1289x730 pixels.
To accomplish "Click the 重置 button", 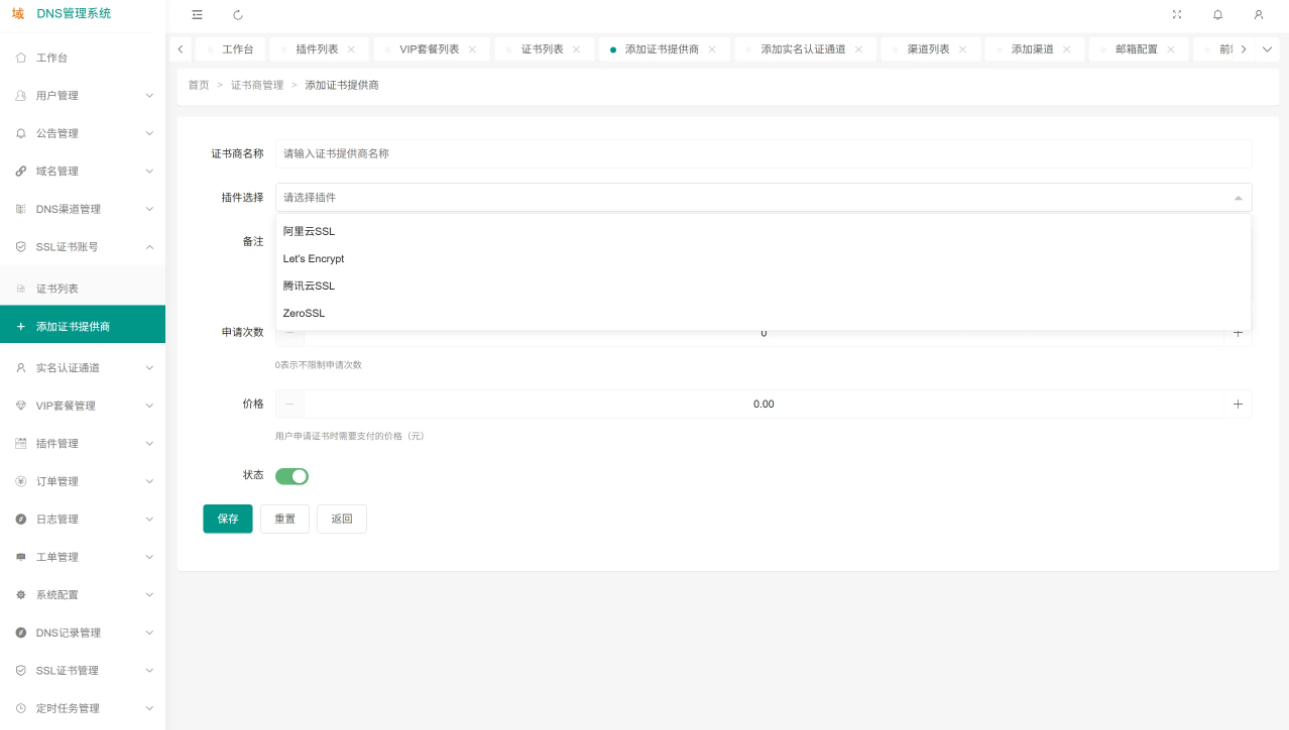I will click(x=285, y=519).
